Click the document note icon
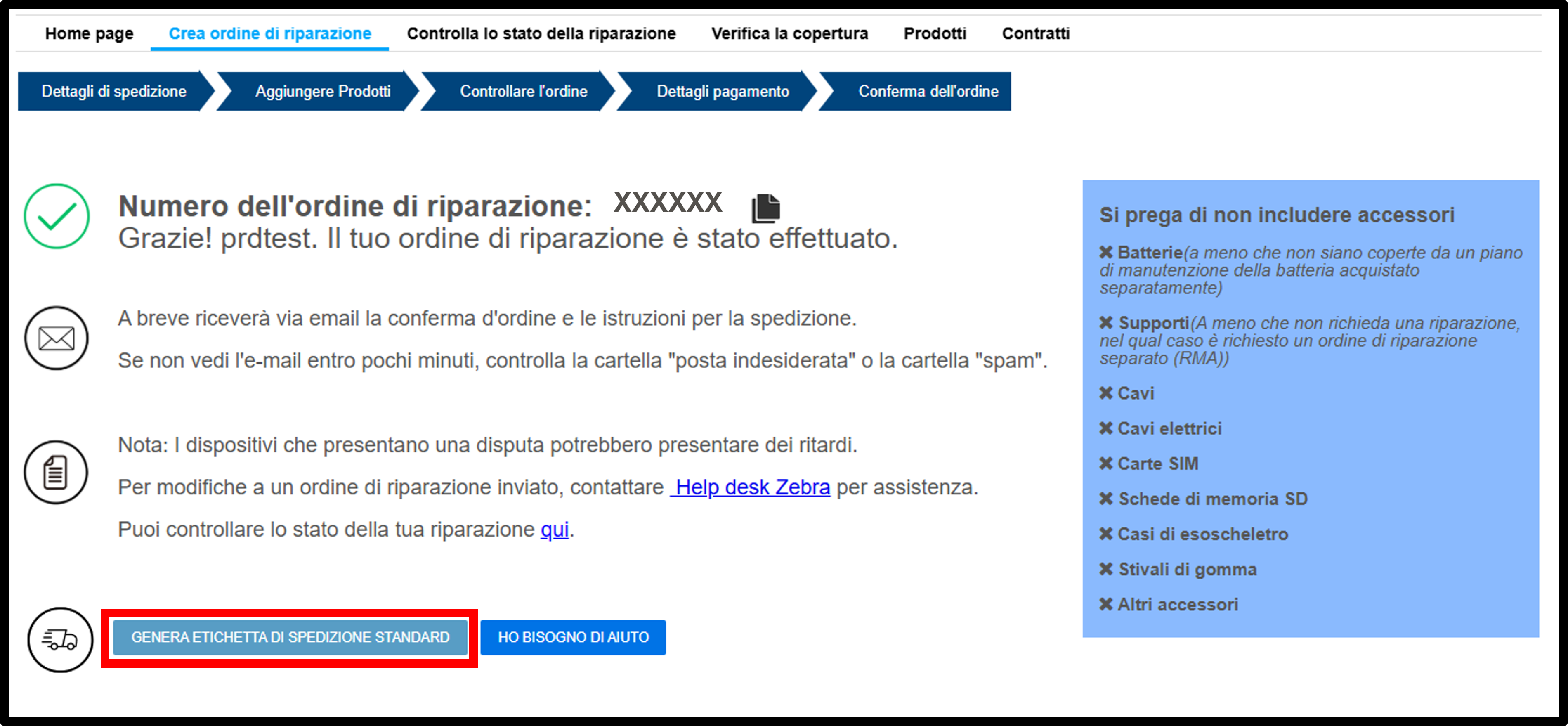 56,472
